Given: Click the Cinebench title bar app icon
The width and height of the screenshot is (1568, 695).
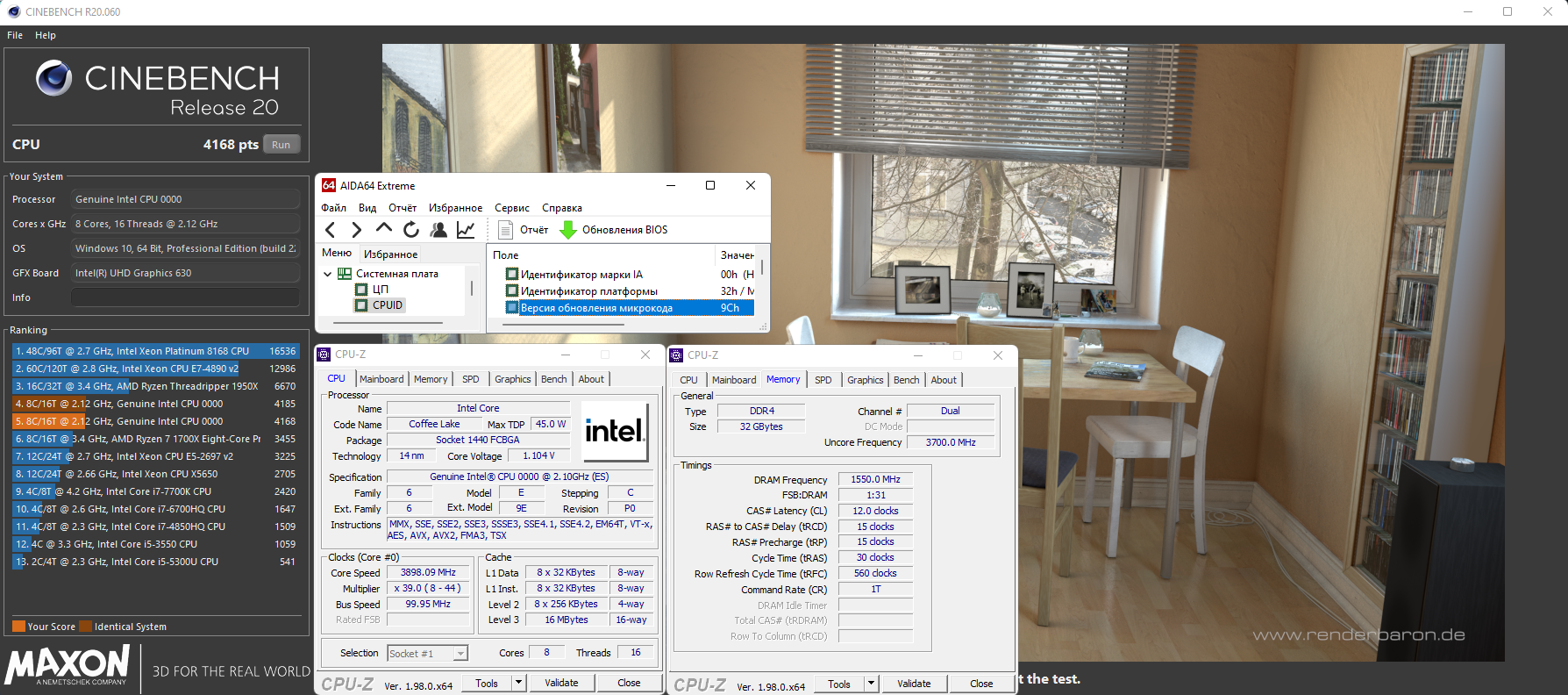Looking at the screenshot, I should pyautogui.click(x=13, y=11).
